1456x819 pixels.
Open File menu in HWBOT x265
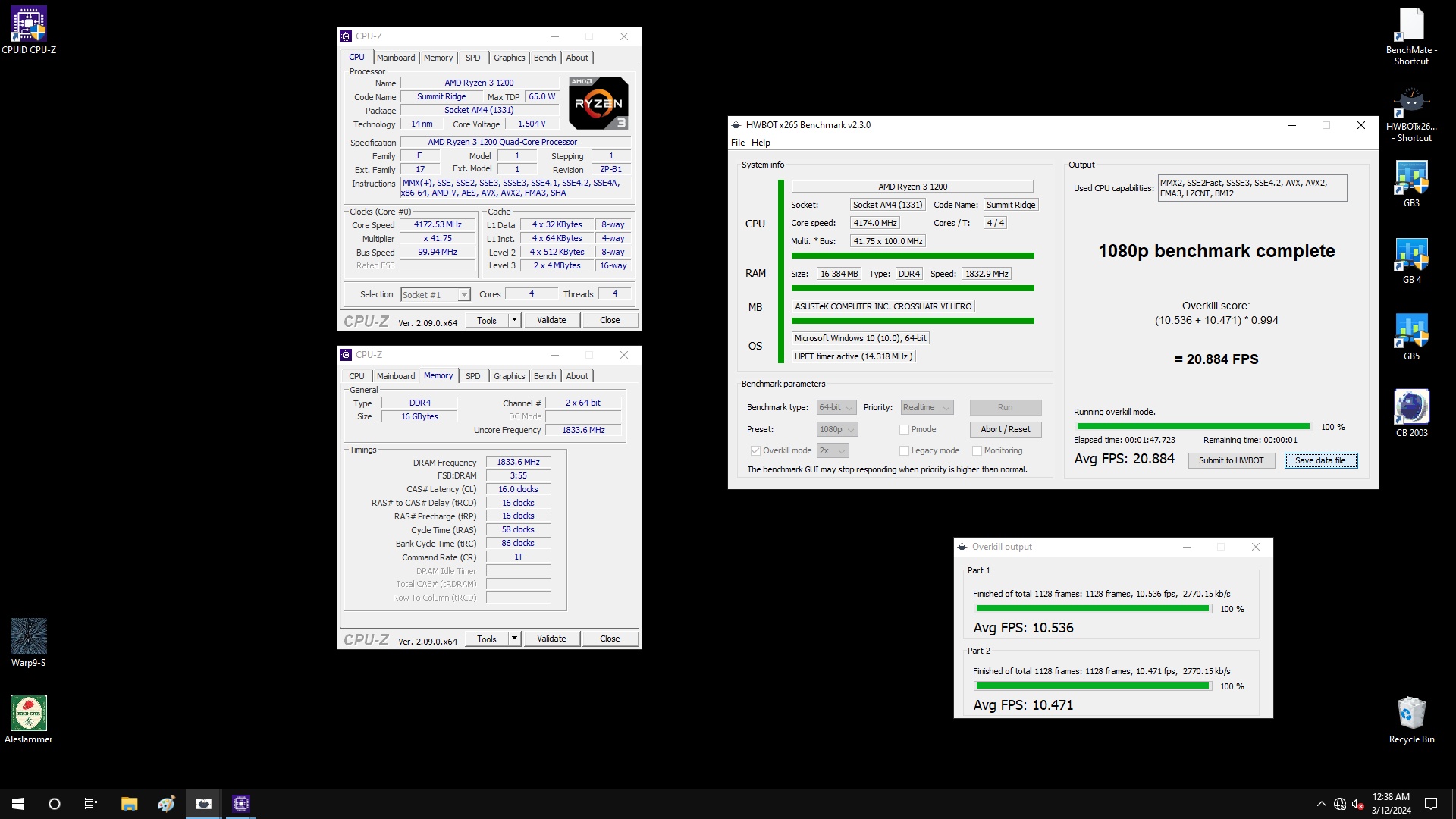tap(738, 143)
